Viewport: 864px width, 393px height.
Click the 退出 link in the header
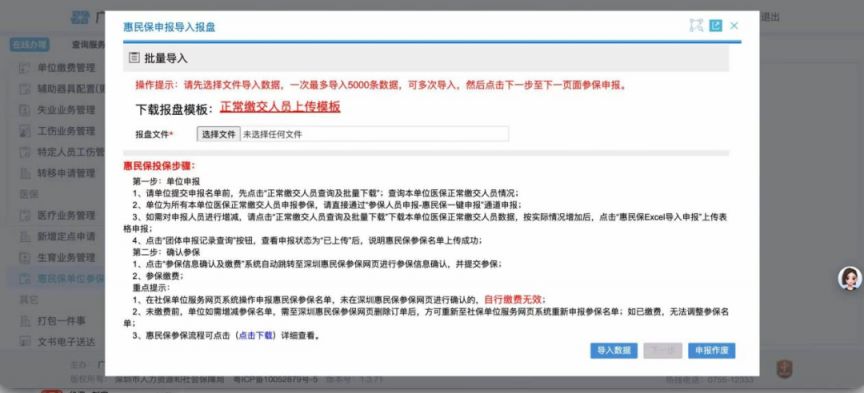coord(769,17)
